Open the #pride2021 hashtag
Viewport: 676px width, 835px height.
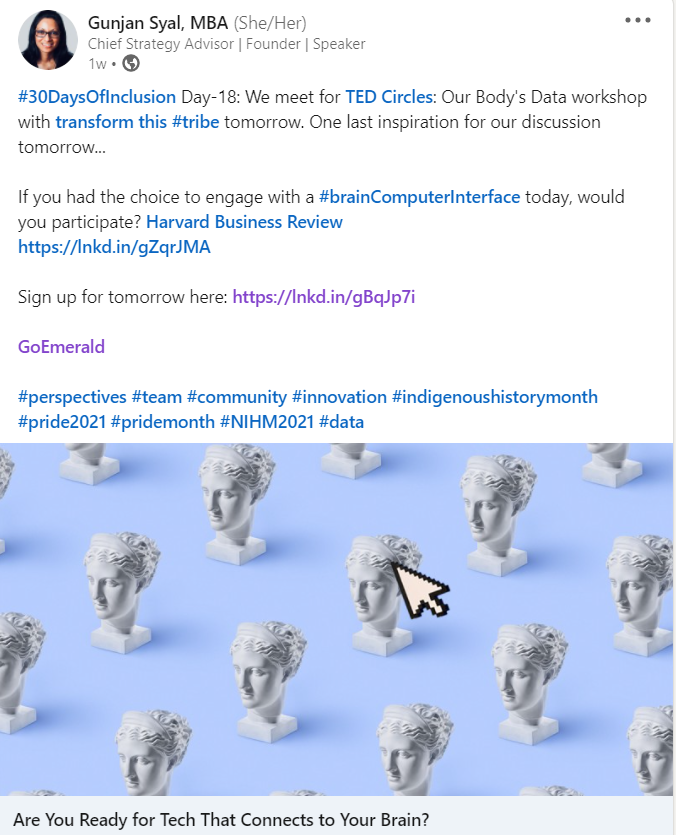(62, 422)
